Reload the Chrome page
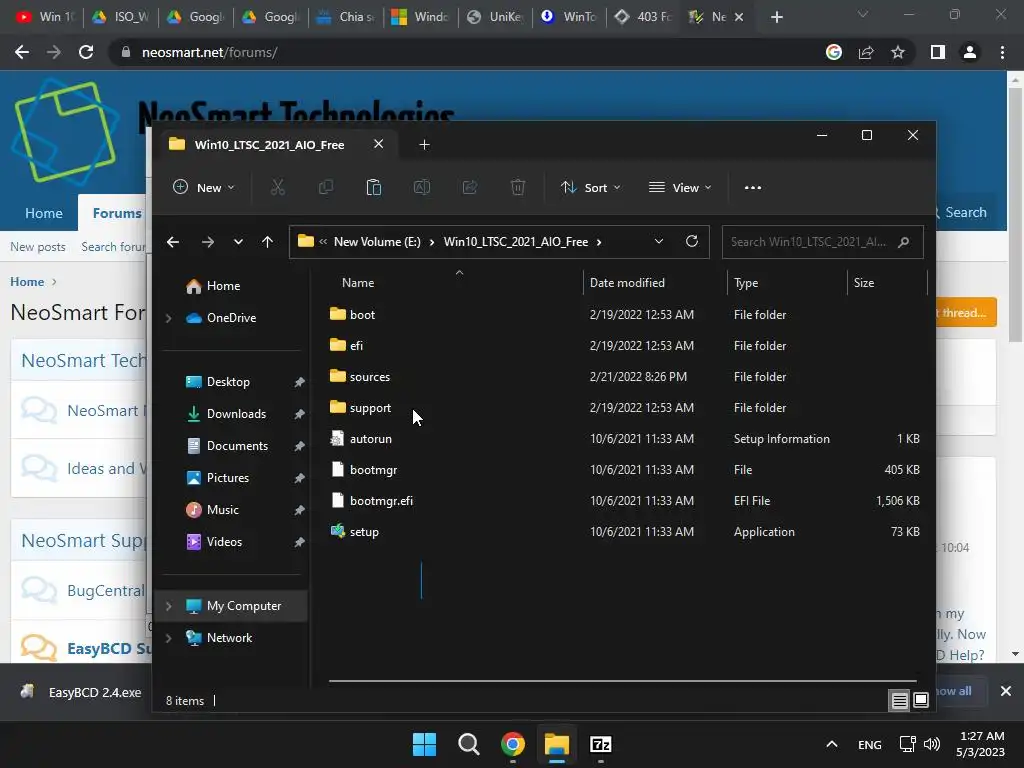Screen dimensions: 1024x768 tap(86, 52)
